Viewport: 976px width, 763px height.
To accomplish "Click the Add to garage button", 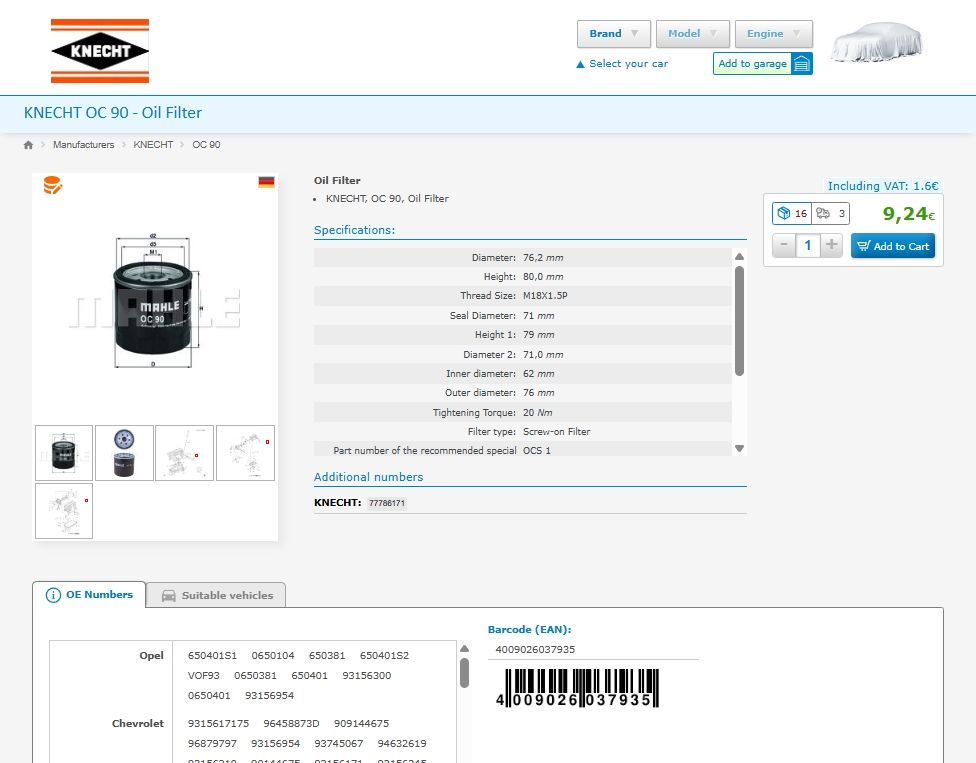I will [762, 64].
